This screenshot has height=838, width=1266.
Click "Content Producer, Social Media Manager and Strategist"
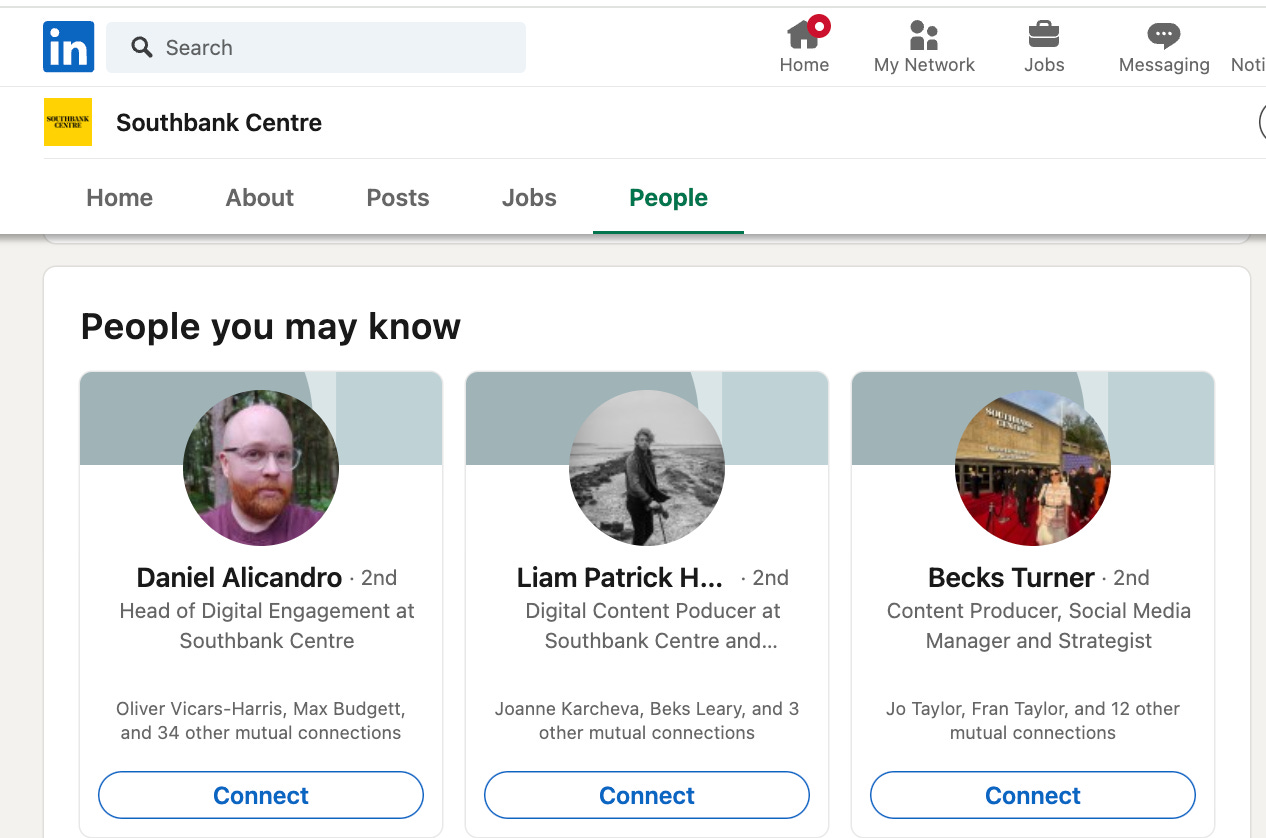click(1039, 625)
